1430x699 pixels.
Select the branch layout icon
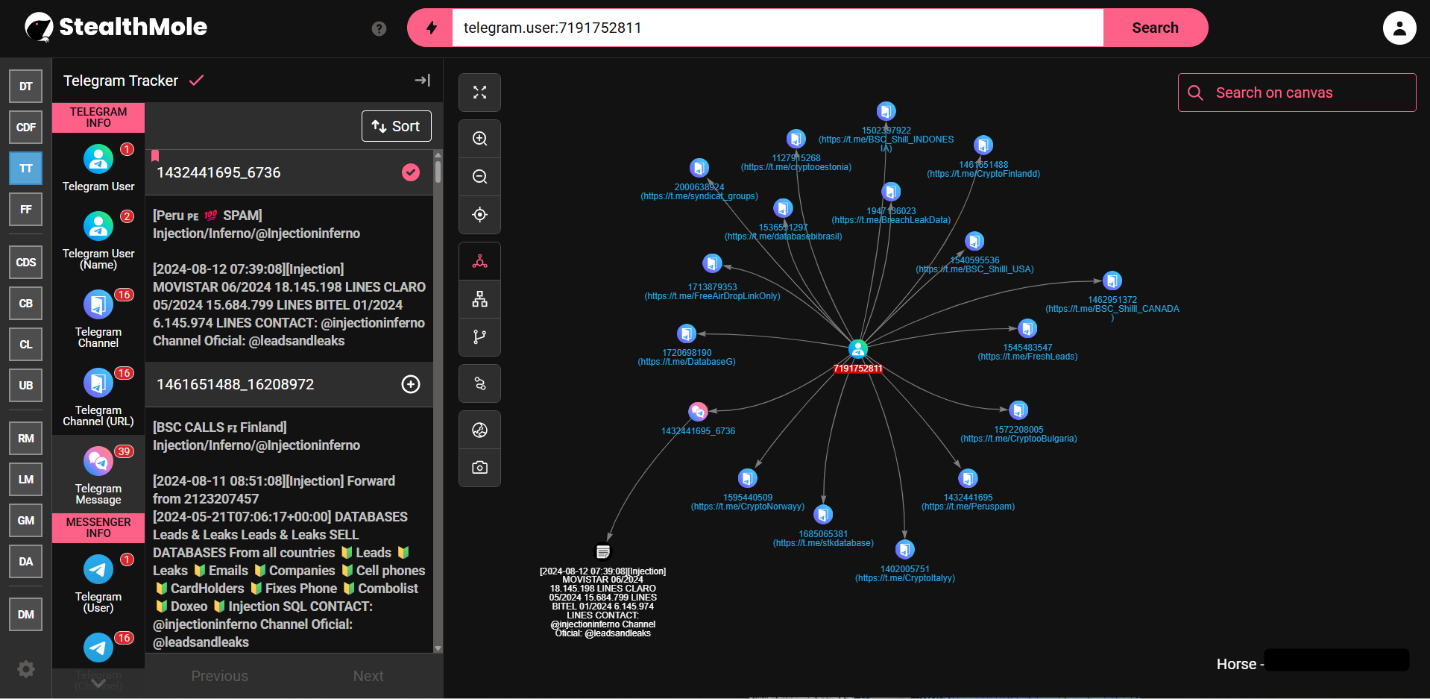pyautogui.click(x=480, y=337)
